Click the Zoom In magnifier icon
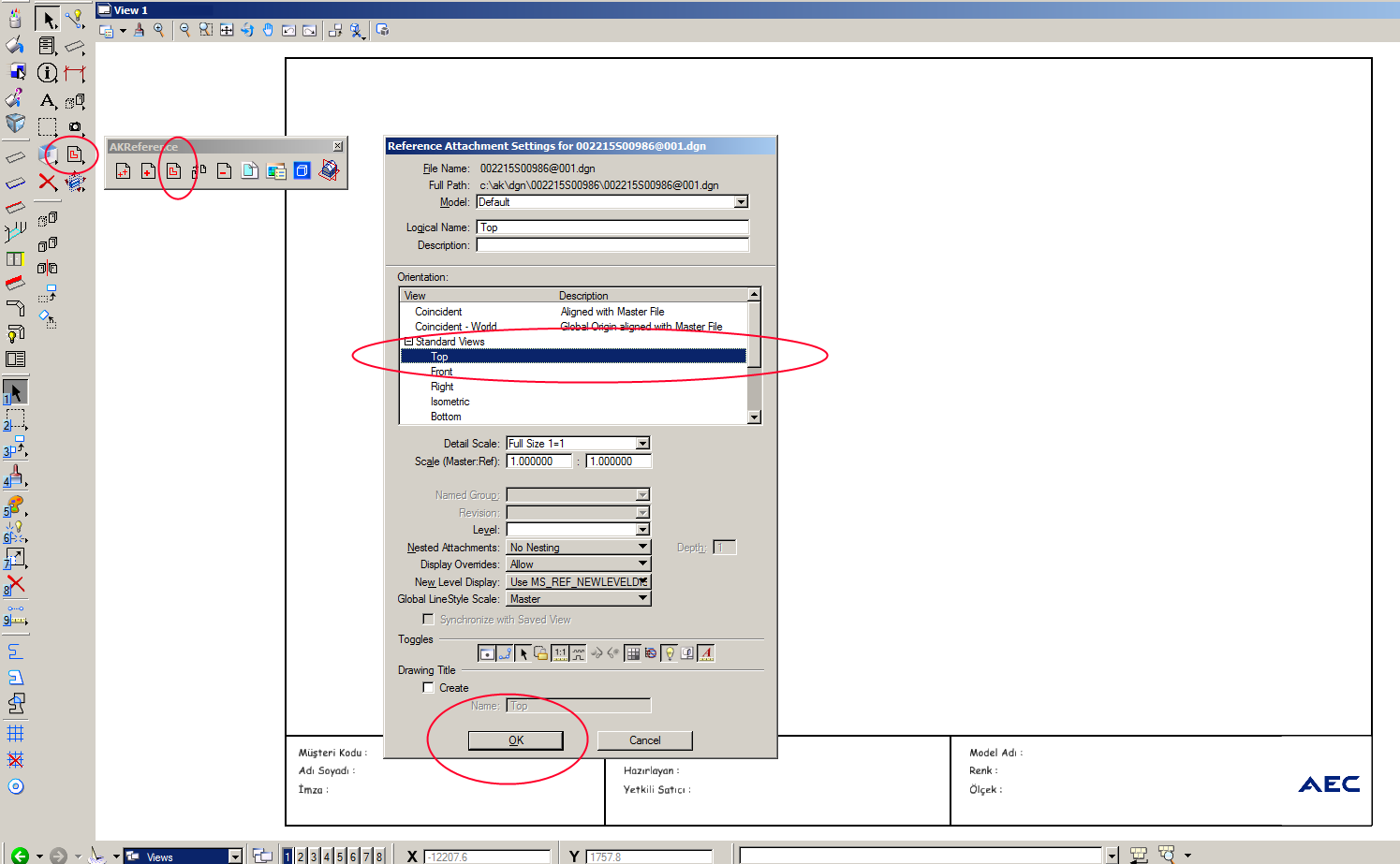The image size is (1400, 864). (x=159, y=30)
